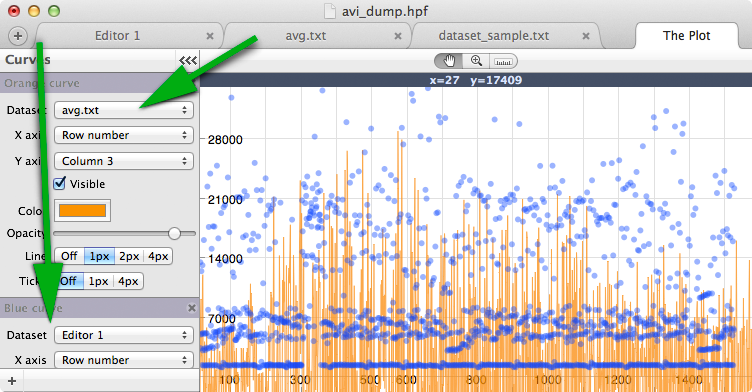Click the avi_dump.hpf window title
This screenshot has width=752, height=392.
pyautogui.click(x=385, y=11)
